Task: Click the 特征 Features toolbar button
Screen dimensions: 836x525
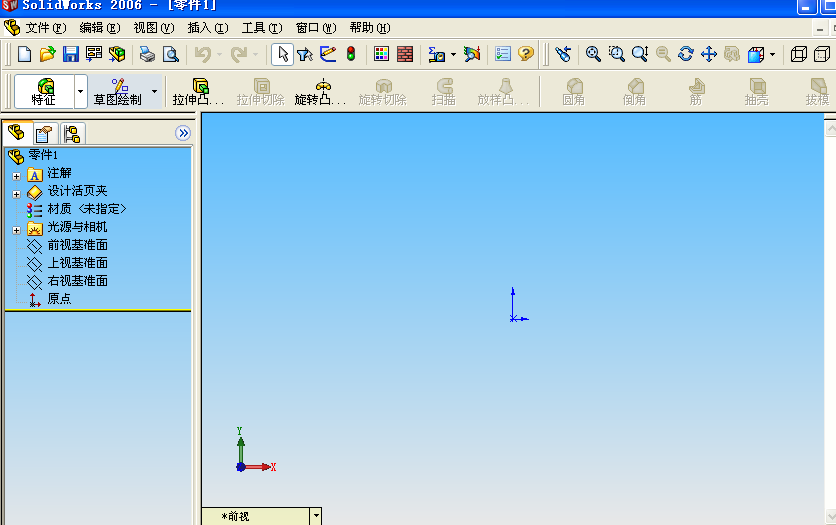Action: click(44, 92)
